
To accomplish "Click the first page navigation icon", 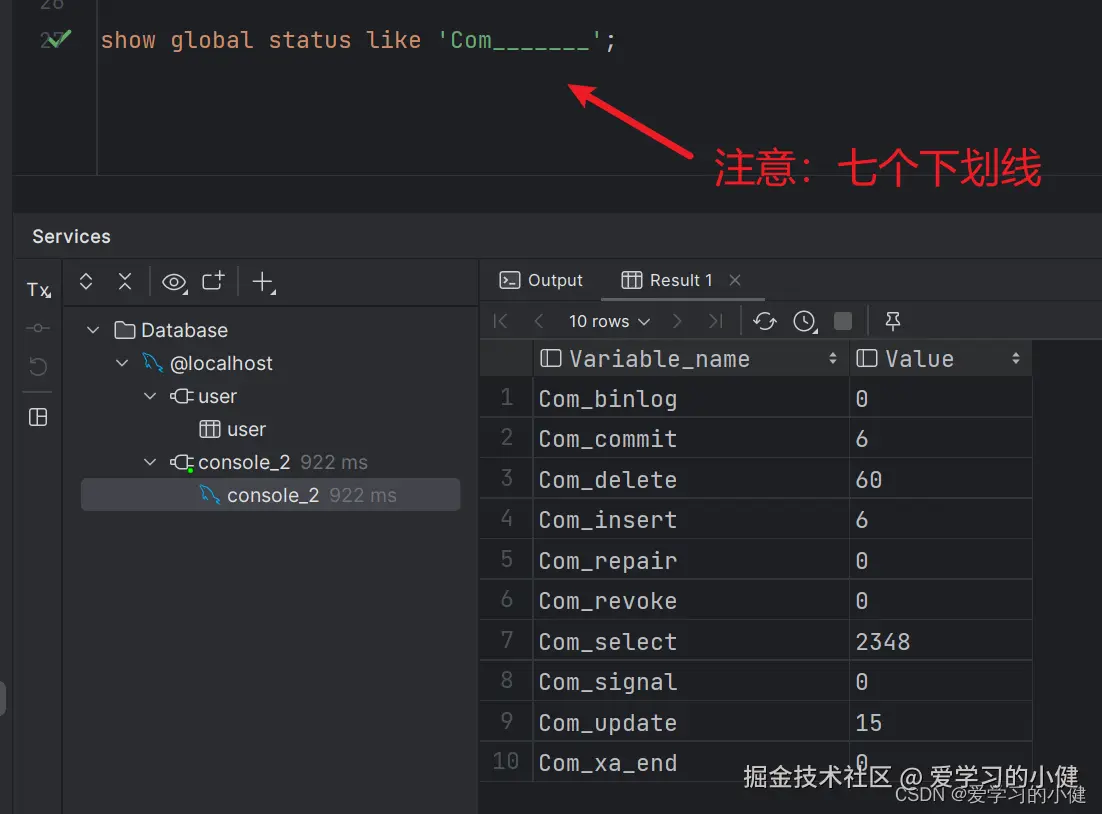I will pos(500,321).
